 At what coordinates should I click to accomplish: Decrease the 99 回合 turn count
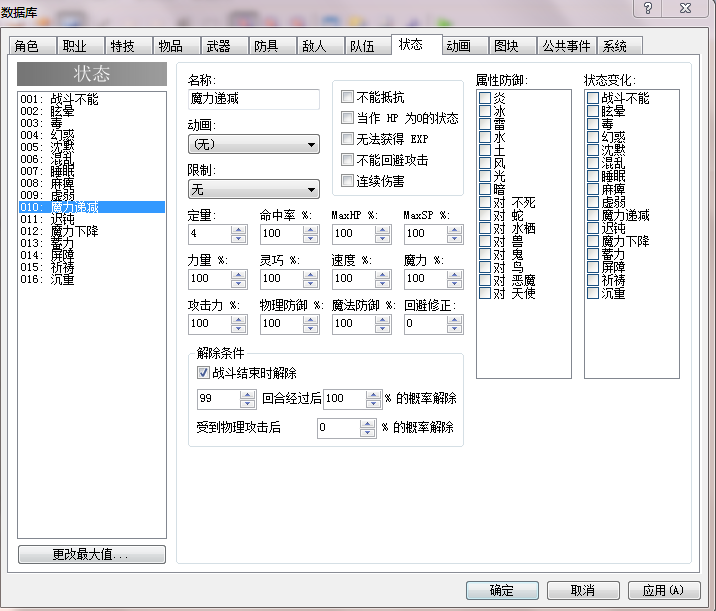pos(247,403)
